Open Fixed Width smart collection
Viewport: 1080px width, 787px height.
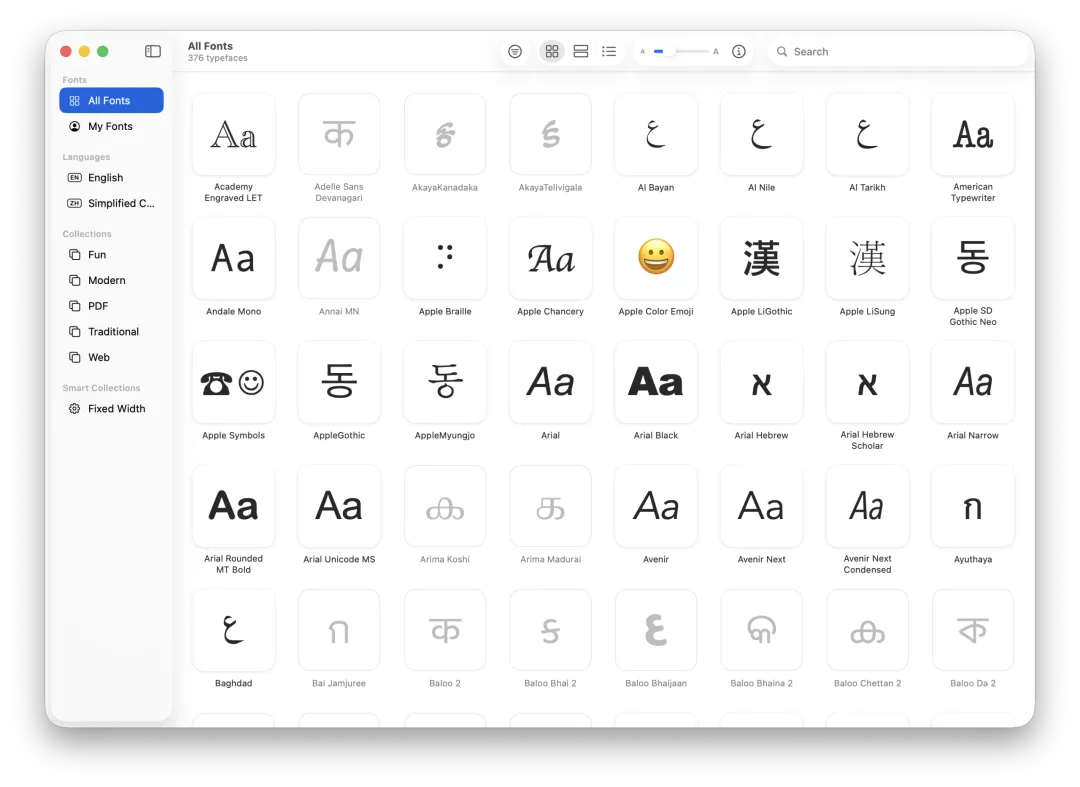tap(112, 408)
